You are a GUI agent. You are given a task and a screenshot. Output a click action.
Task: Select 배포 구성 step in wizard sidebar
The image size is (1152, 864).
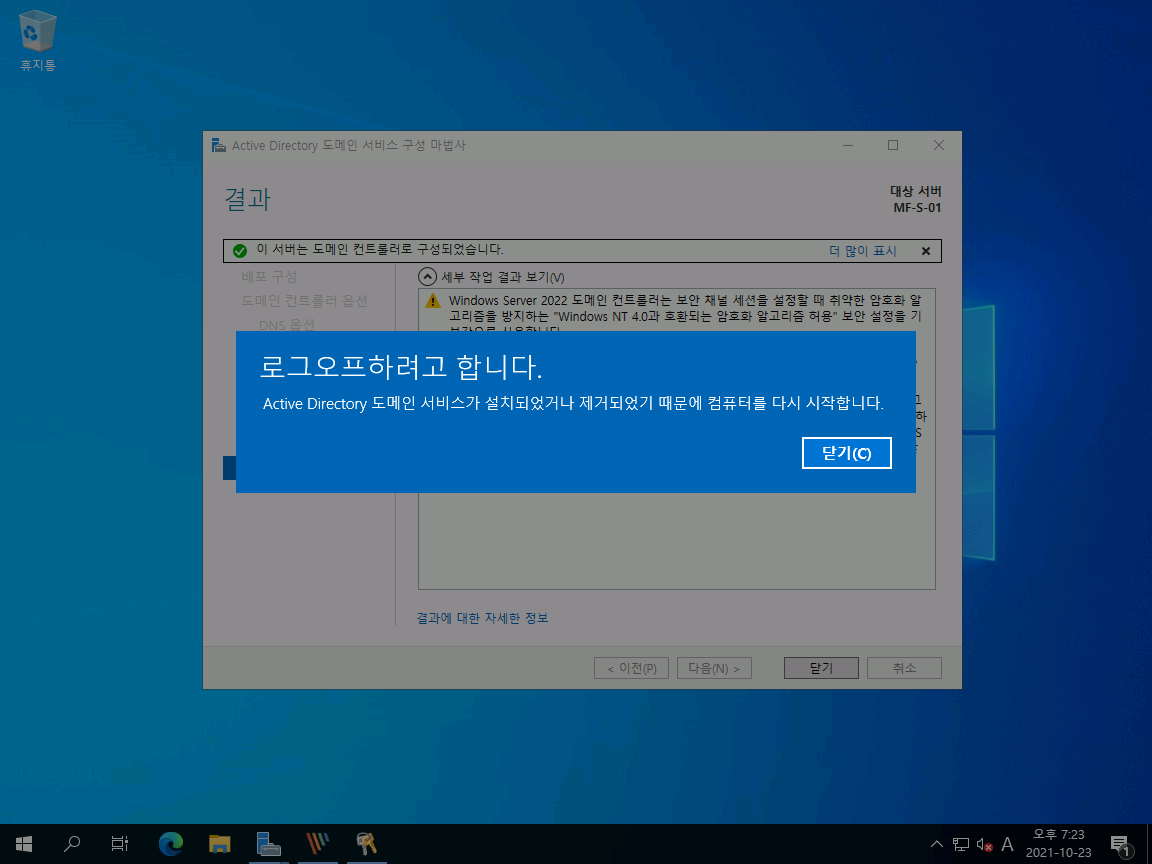pyautogui.click(x=269, y=277)
